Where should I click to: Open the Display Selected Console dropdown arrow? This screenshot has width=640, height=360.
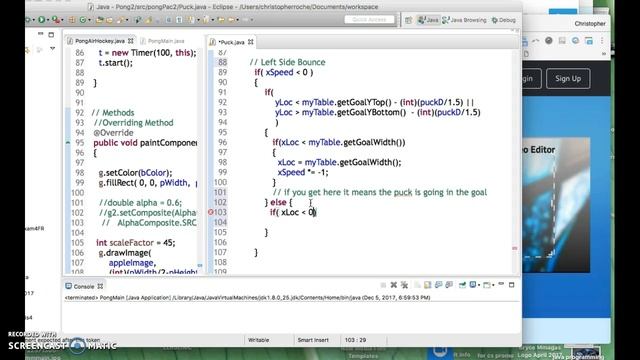(x=479, y=285)
